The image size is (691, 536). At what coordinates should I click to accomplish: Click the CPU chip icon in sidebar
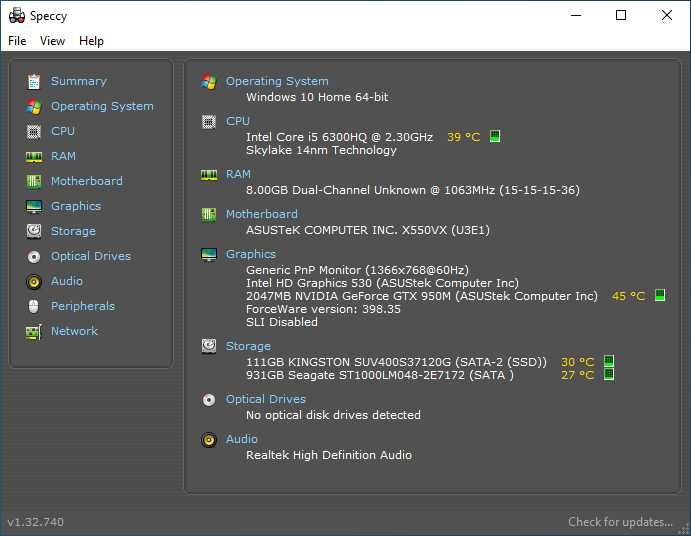pos(34,131)
